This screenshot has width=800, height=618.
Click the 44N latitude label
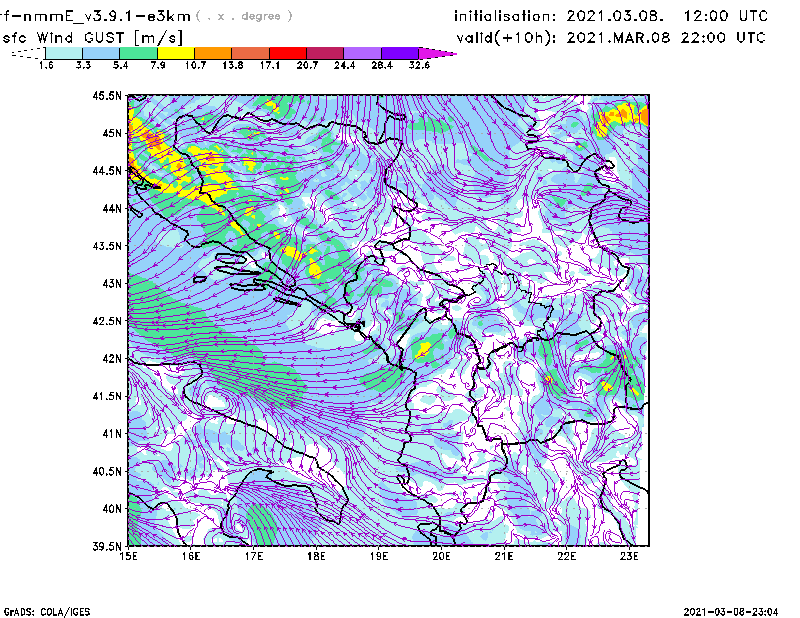(112, 208)
